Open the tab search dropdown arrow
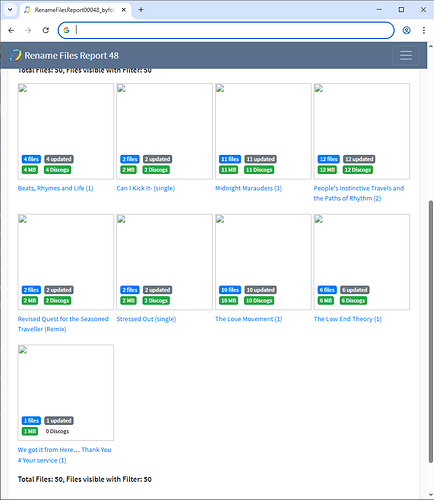The width and height of the screenshot is (434, 500). [10, 10]
